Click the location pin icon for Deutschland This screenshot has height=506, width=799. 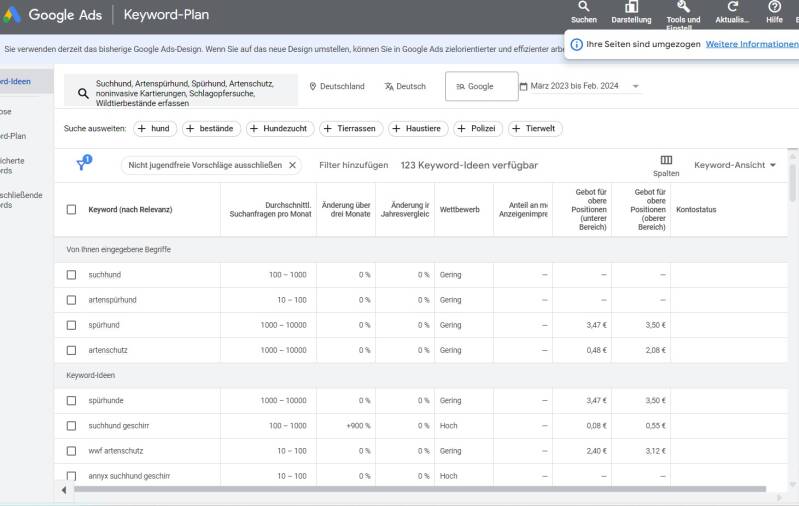(x=313, y=87)
